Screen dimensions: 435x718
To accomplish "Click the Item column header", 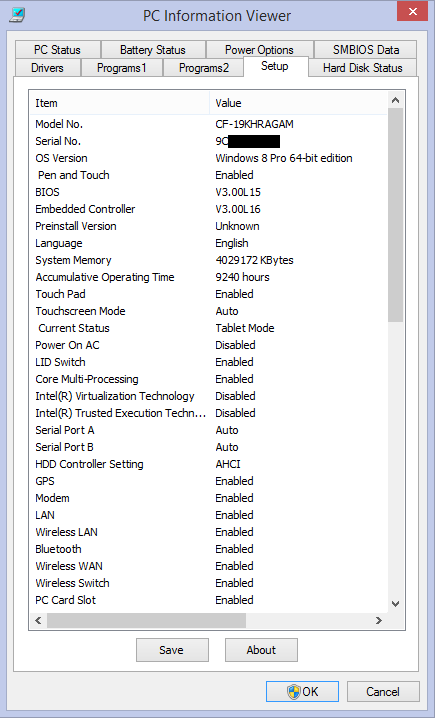I will 119,103.
